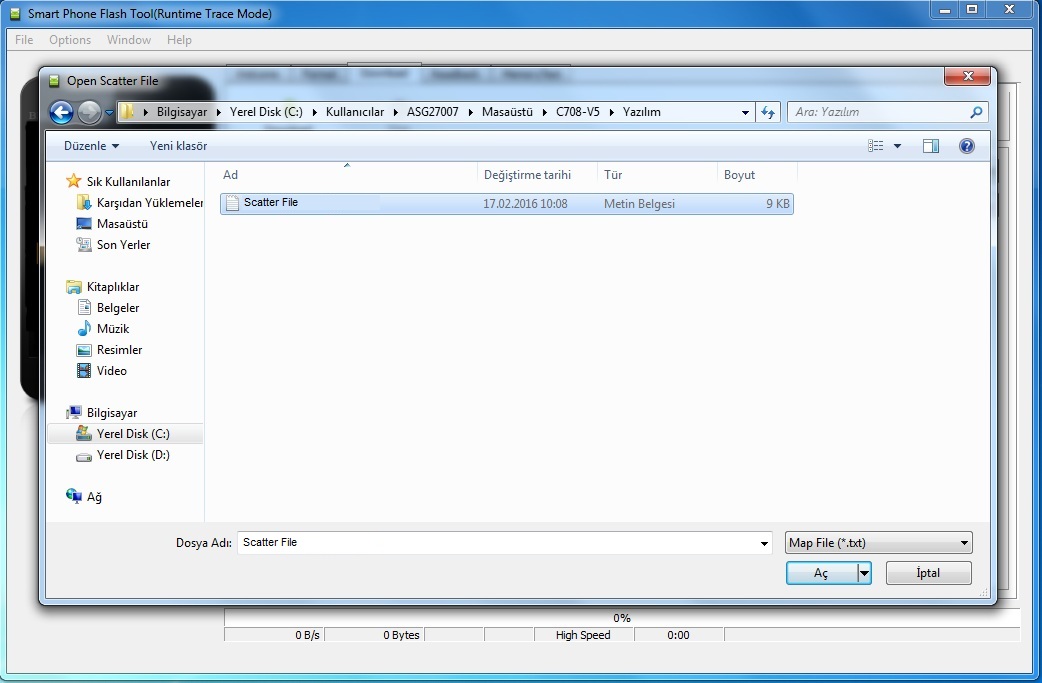Open the Aç button split arrow
Viewport: 1042px width, 683px height.
point(864,573)
